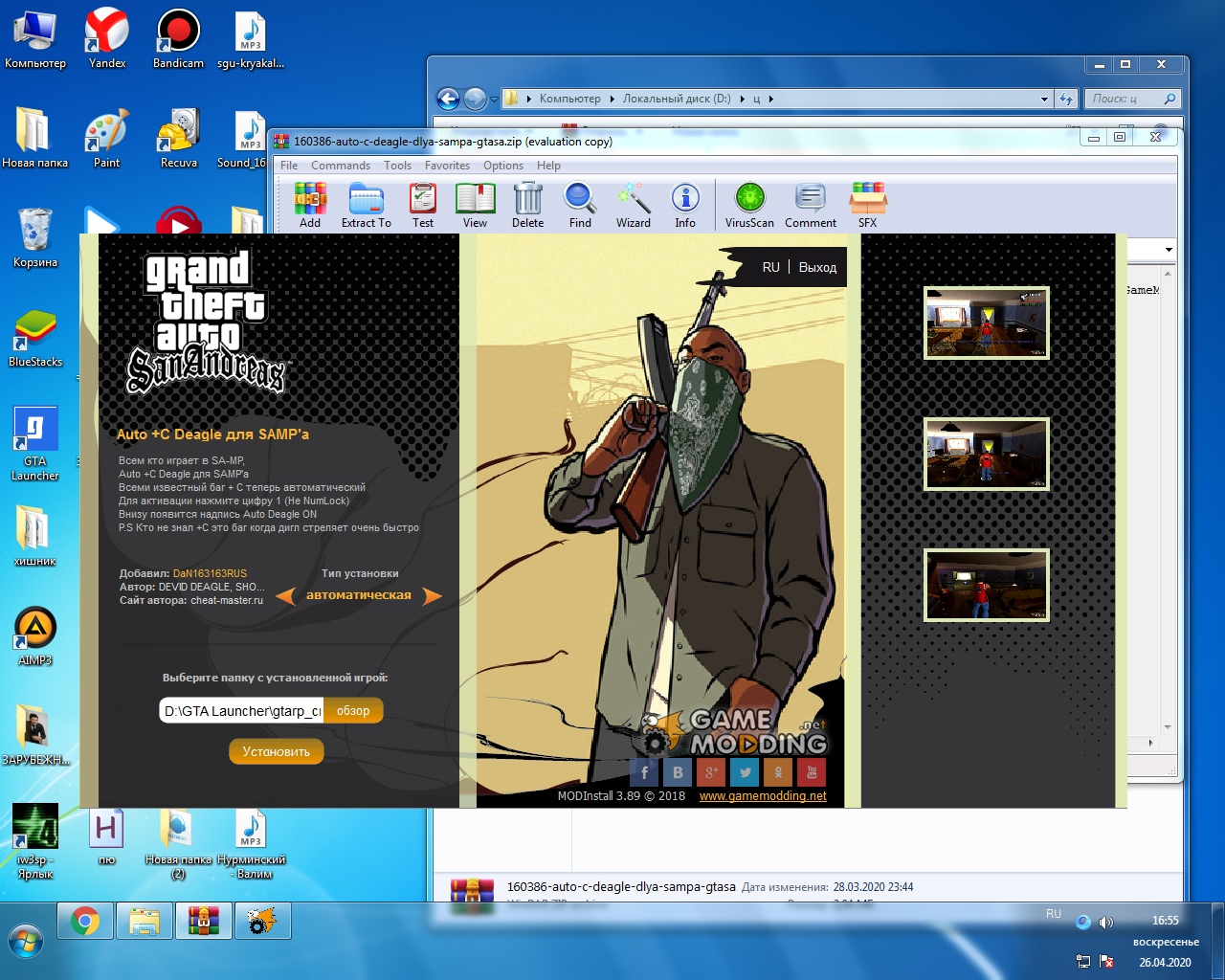
Task: Open the Tools menu
Action: (x=397, y=166)
